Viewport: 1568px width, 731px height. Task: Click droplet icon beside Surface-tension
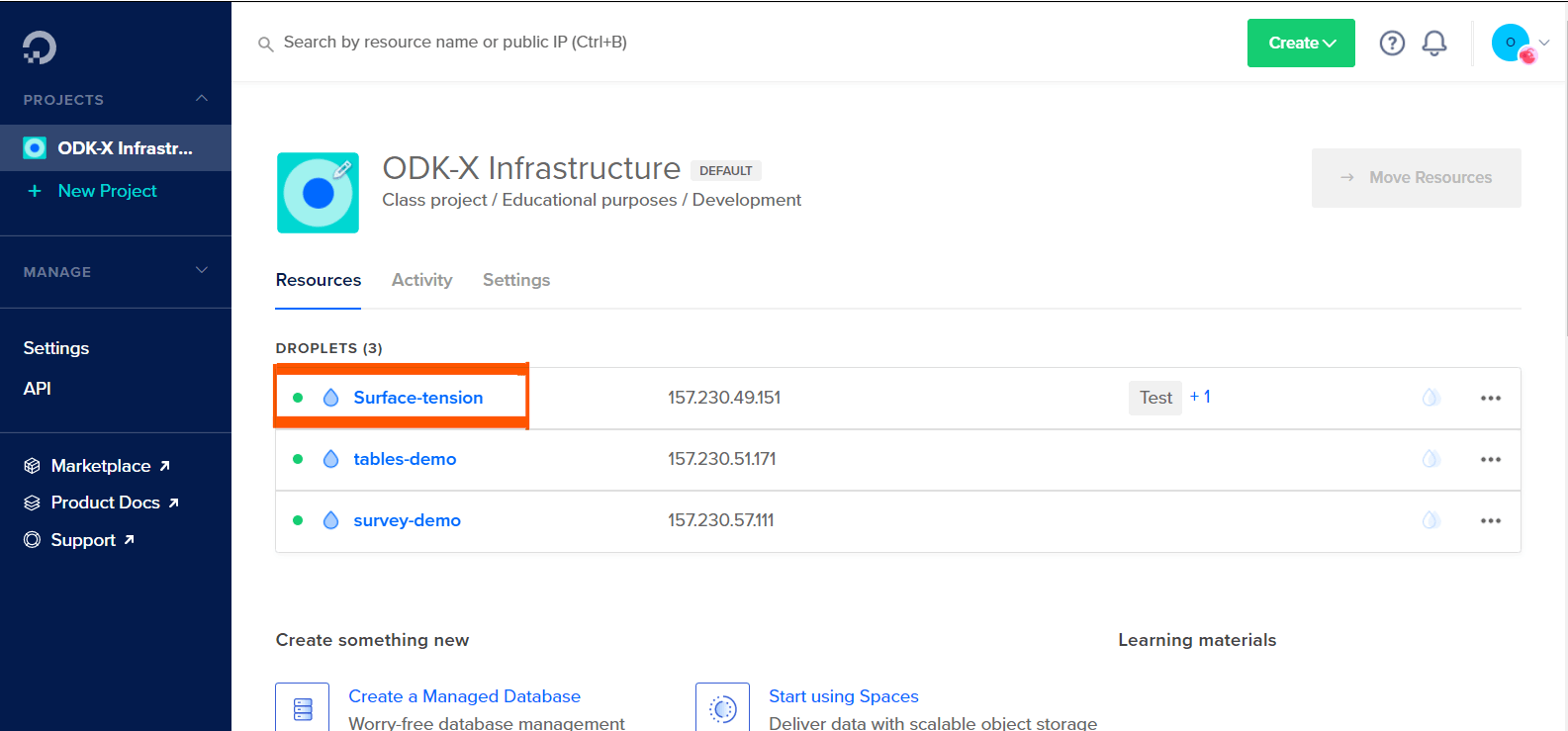coord(331,398)
